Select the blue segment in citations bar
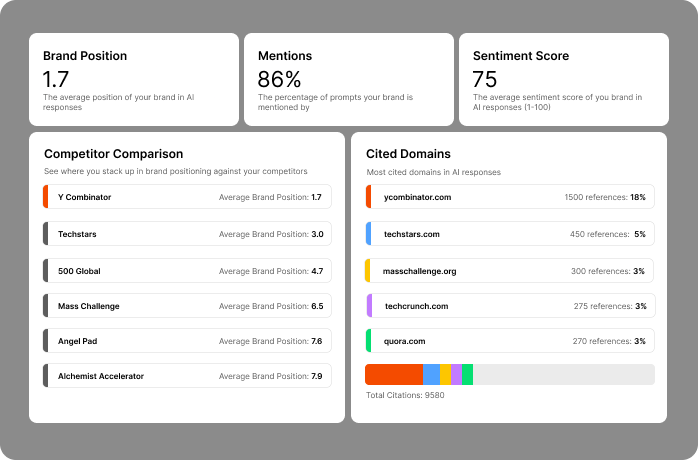 431,374
